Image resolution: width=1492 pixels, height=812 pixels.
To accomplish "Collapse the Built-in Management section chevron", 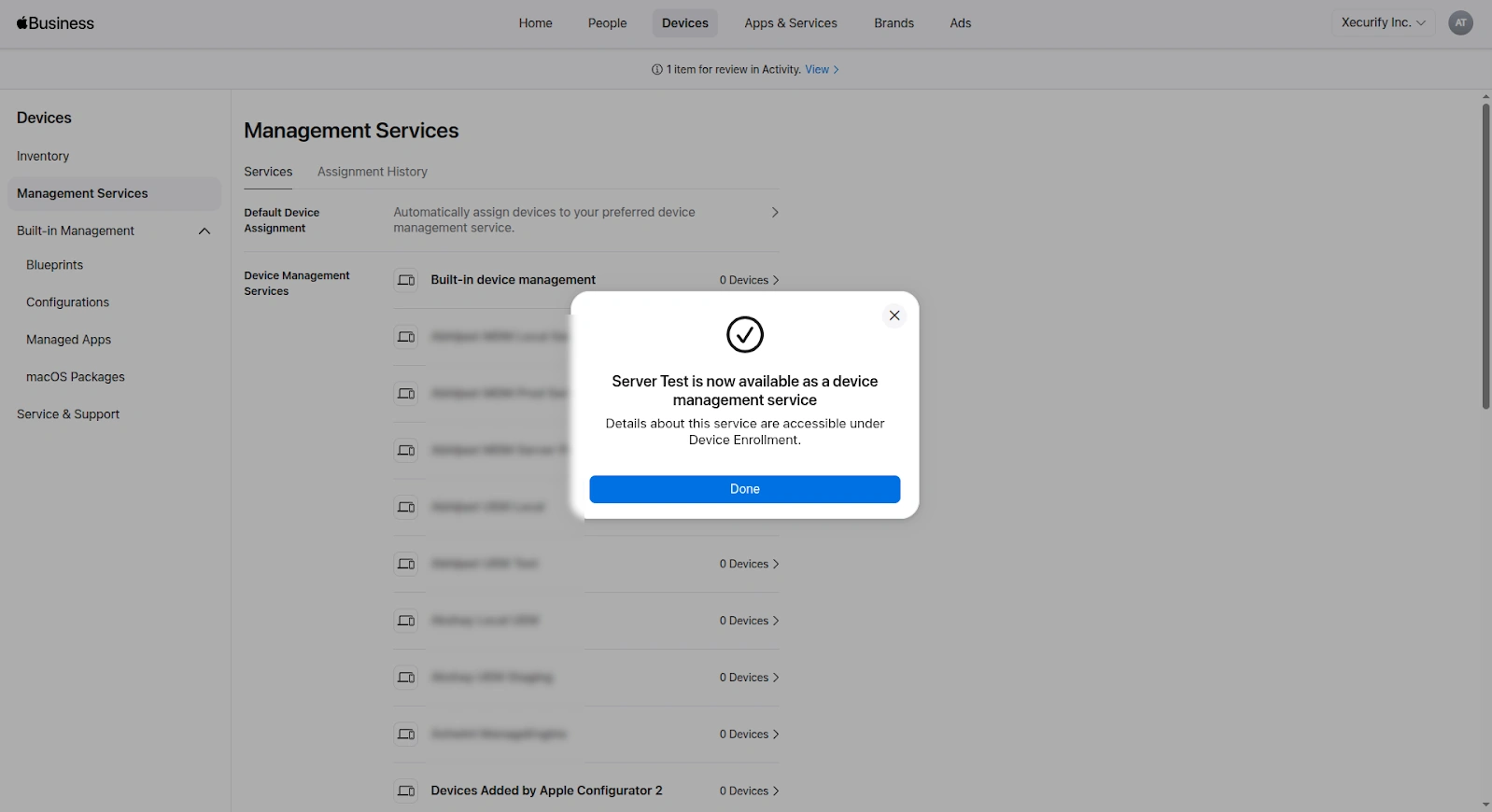I will click(204, 231).
